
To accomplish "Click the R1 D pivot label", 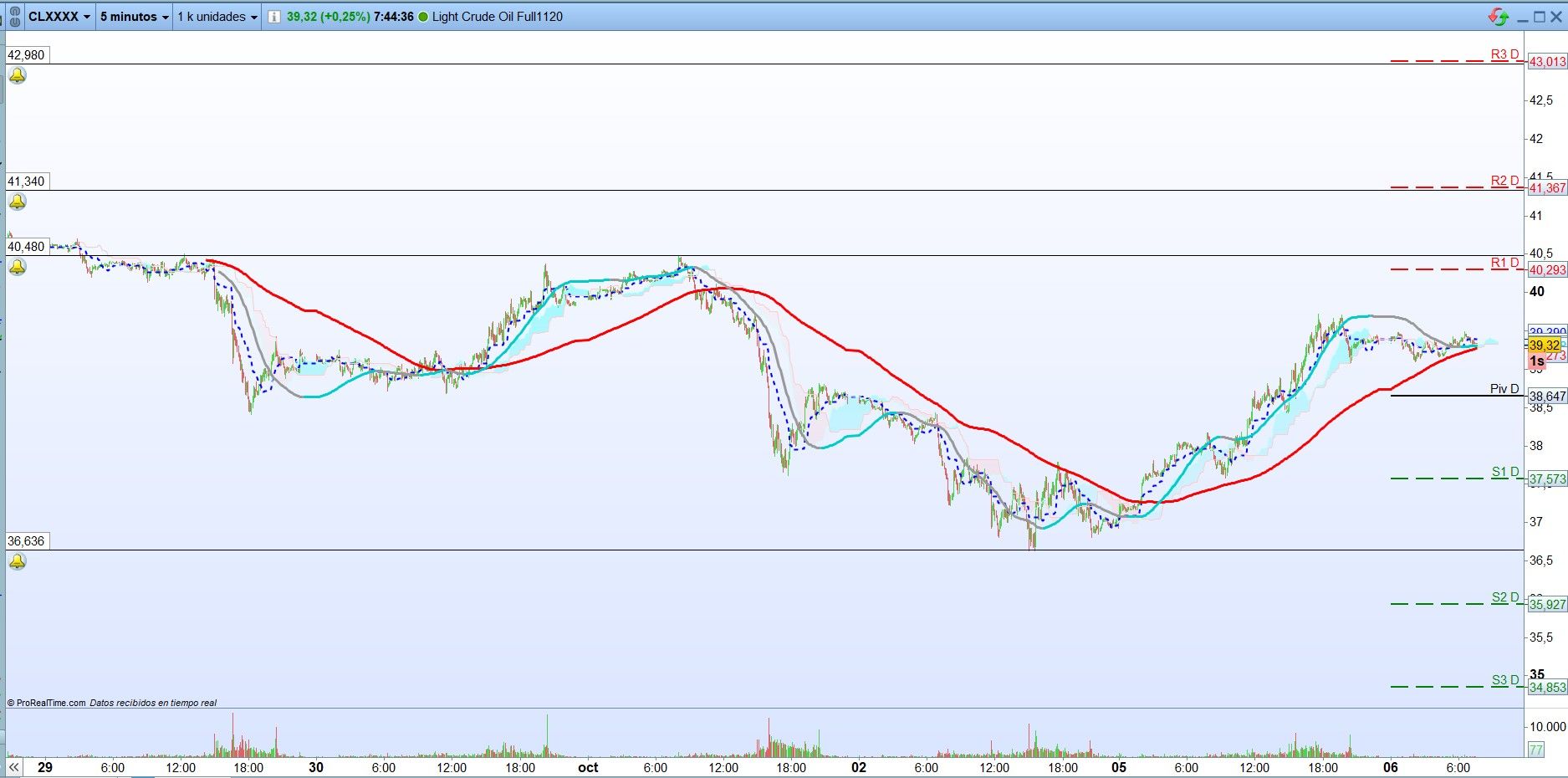I will tap(1504, 263).
